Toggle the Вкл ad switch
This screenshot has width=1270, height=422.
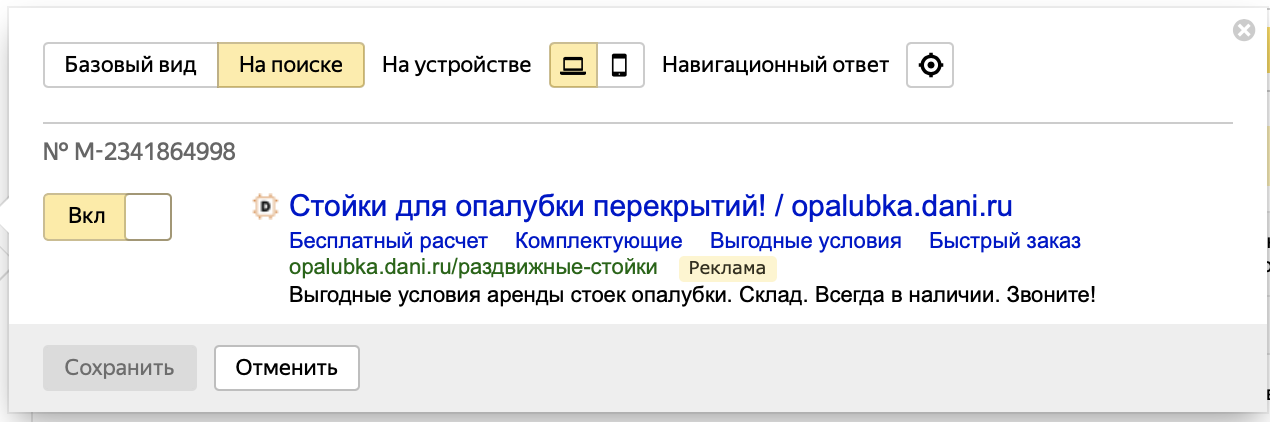[108, 217]
